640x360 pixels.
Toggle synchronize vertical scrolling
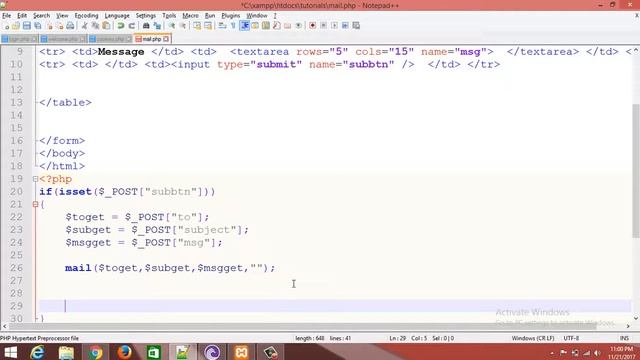[197, 26]
